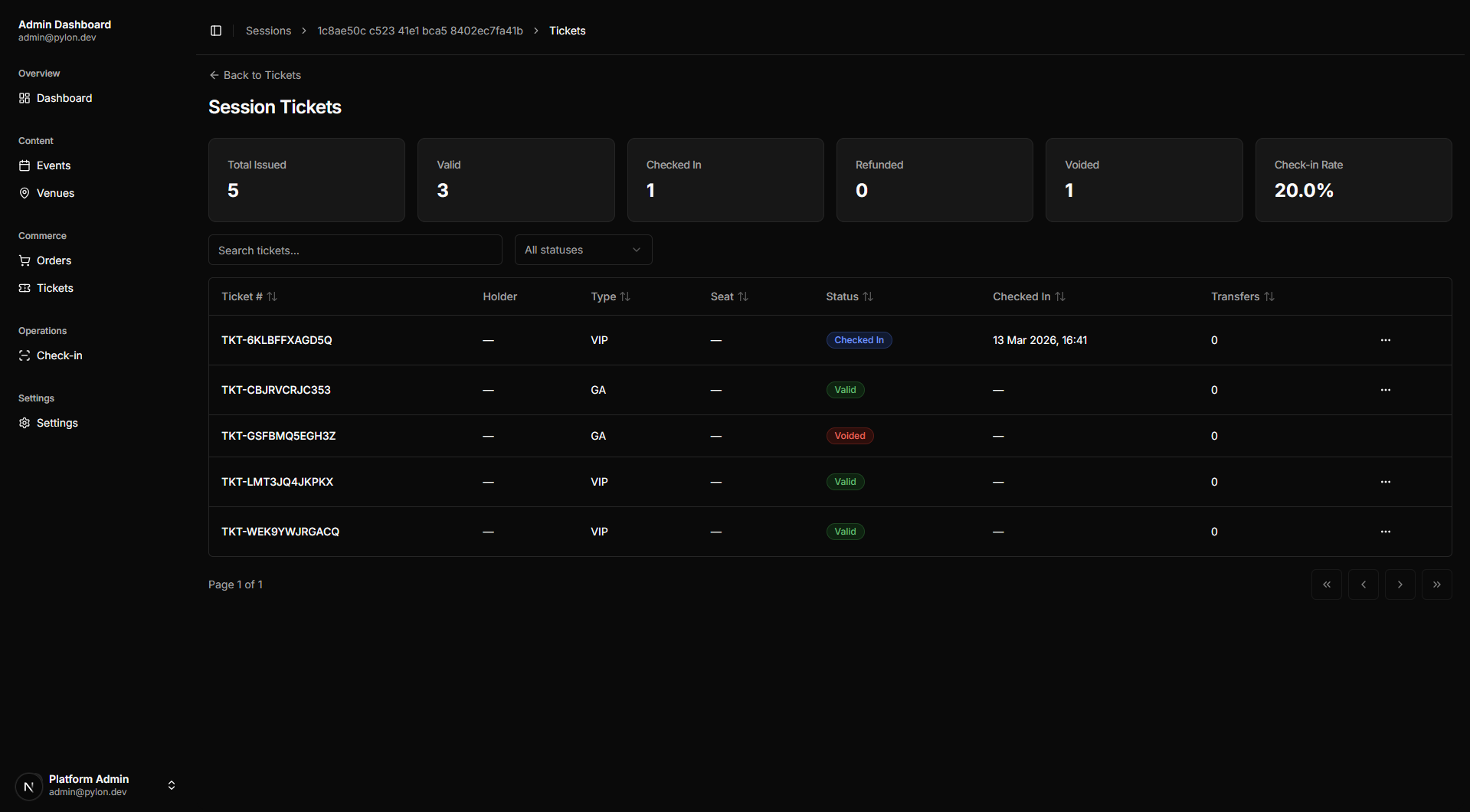
Task: Click Valid badge for TKT-CBJRVCRJC353
Action: pyautogui.click(x=845, y=390)
